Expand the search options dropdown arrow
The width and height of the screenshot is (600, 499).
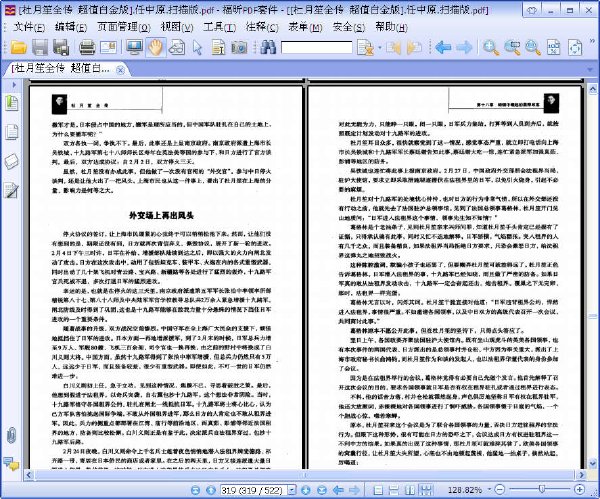(x=380, y=48)
